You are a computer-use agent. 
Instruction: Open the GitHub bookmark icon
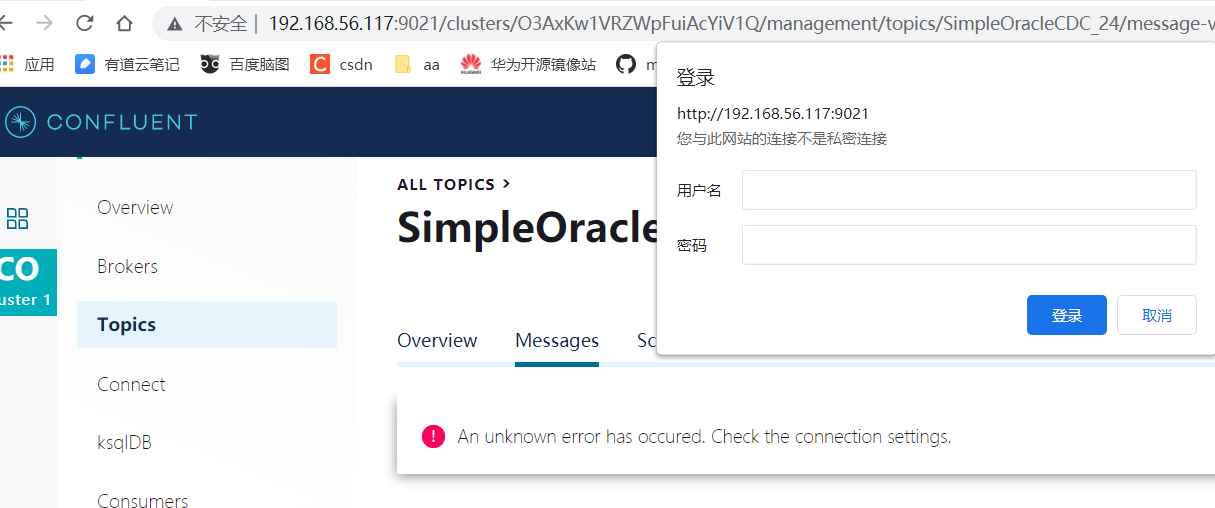point(626,64)
